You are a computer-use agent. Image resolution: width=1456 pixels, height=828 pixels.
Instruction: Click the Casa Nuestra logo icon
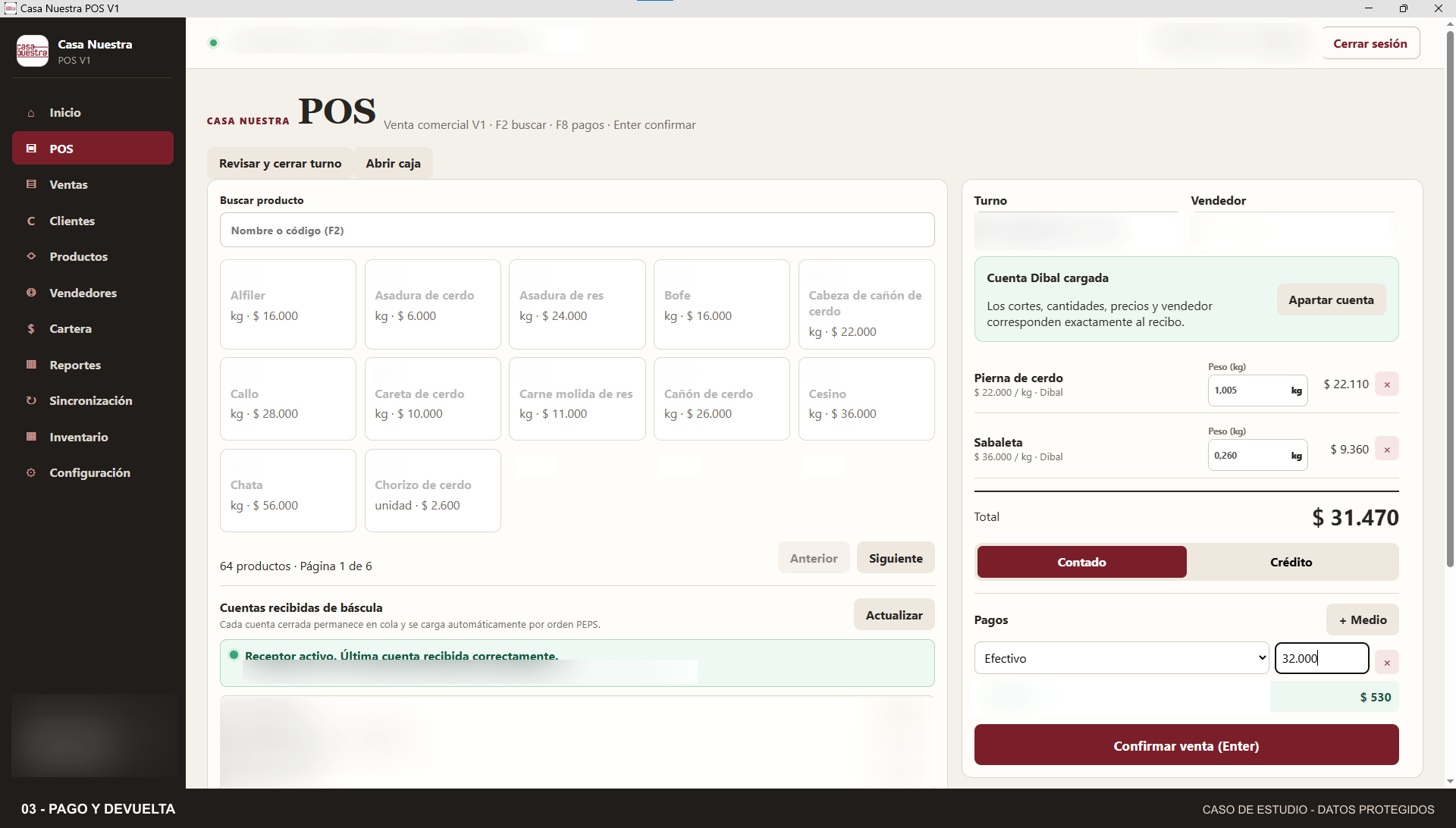pyautogui.click(x=33, y=51)
